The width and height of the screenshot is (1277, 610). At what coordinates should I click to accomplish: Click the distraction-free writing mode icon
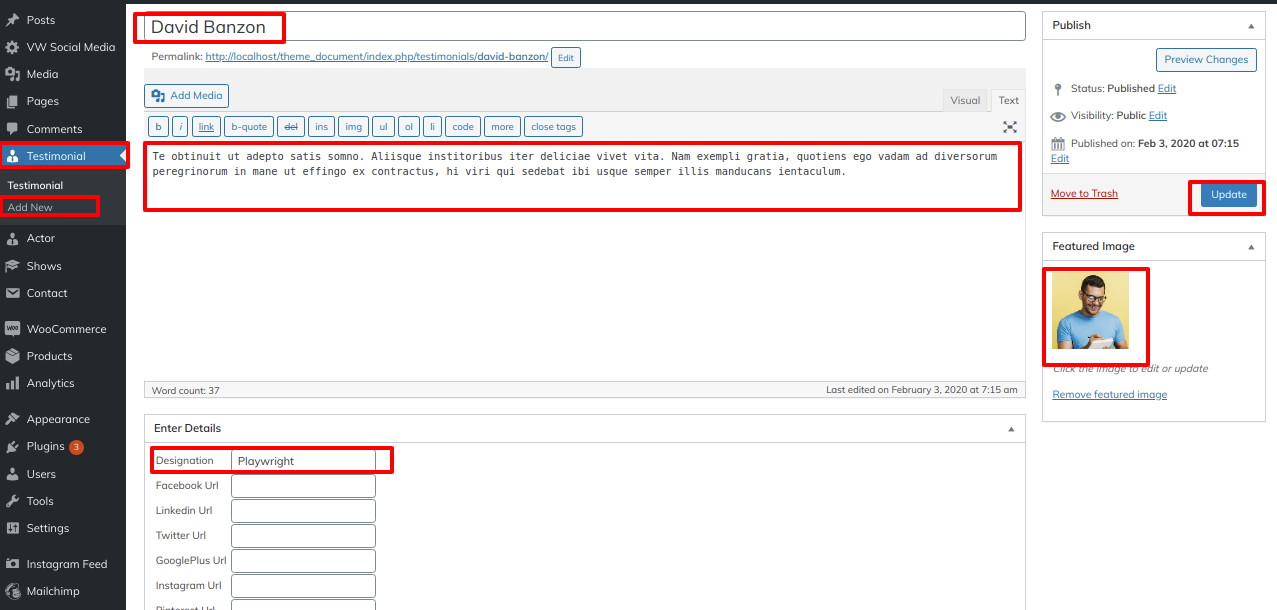pos(1010,127)
